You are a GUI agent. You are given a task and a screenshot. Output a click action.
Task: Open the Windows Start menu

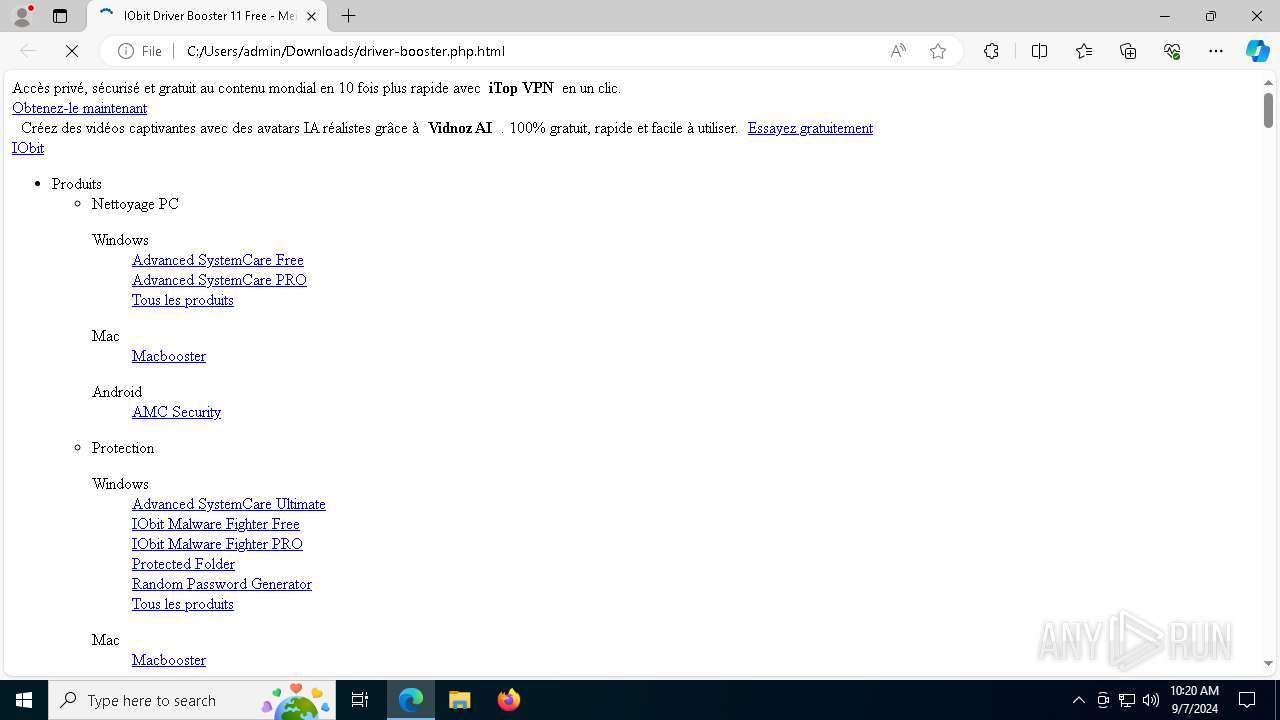click(24, 700)
